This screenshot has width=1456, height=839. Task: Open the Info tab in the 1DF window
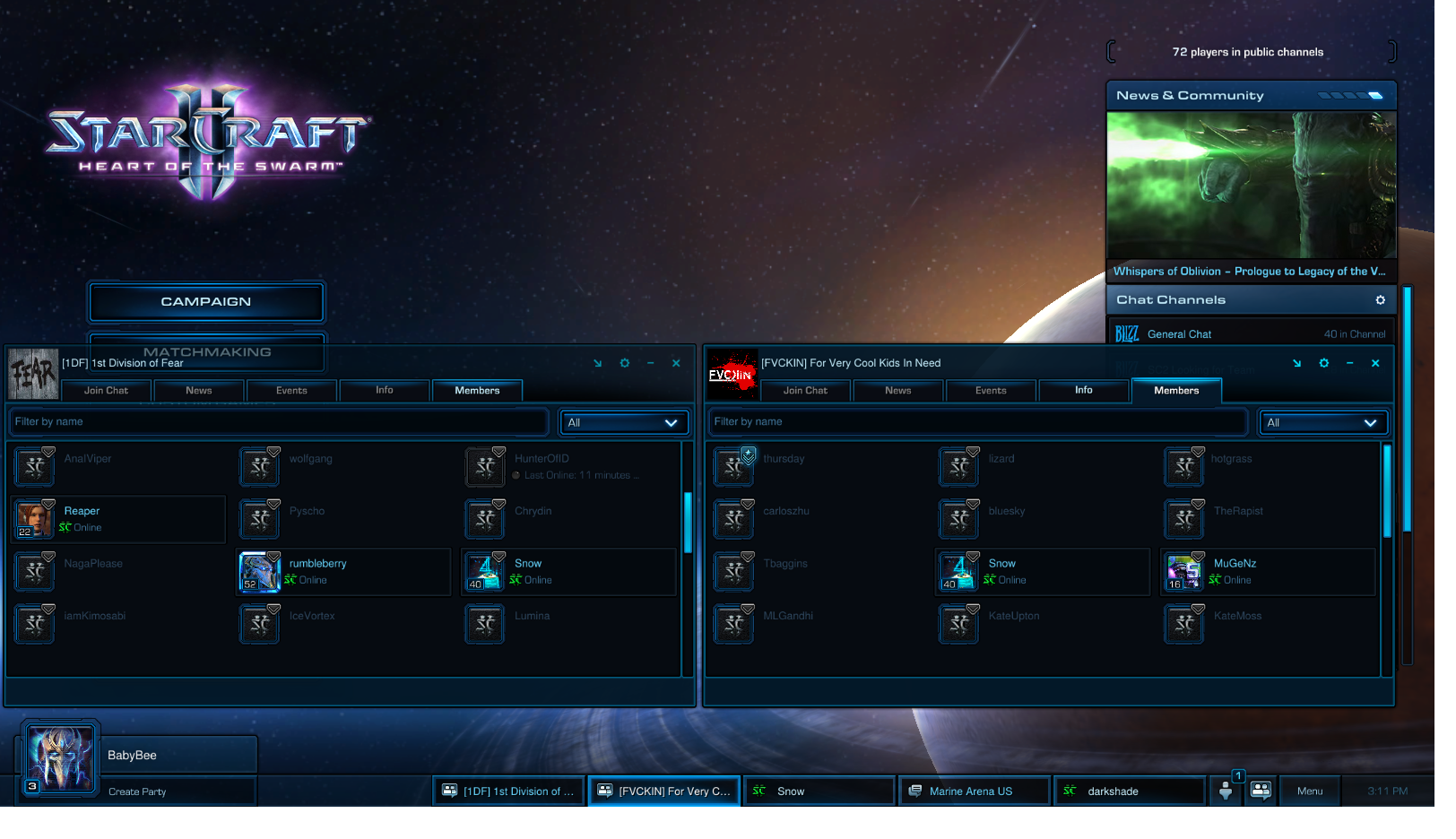[x=385, y=391]
